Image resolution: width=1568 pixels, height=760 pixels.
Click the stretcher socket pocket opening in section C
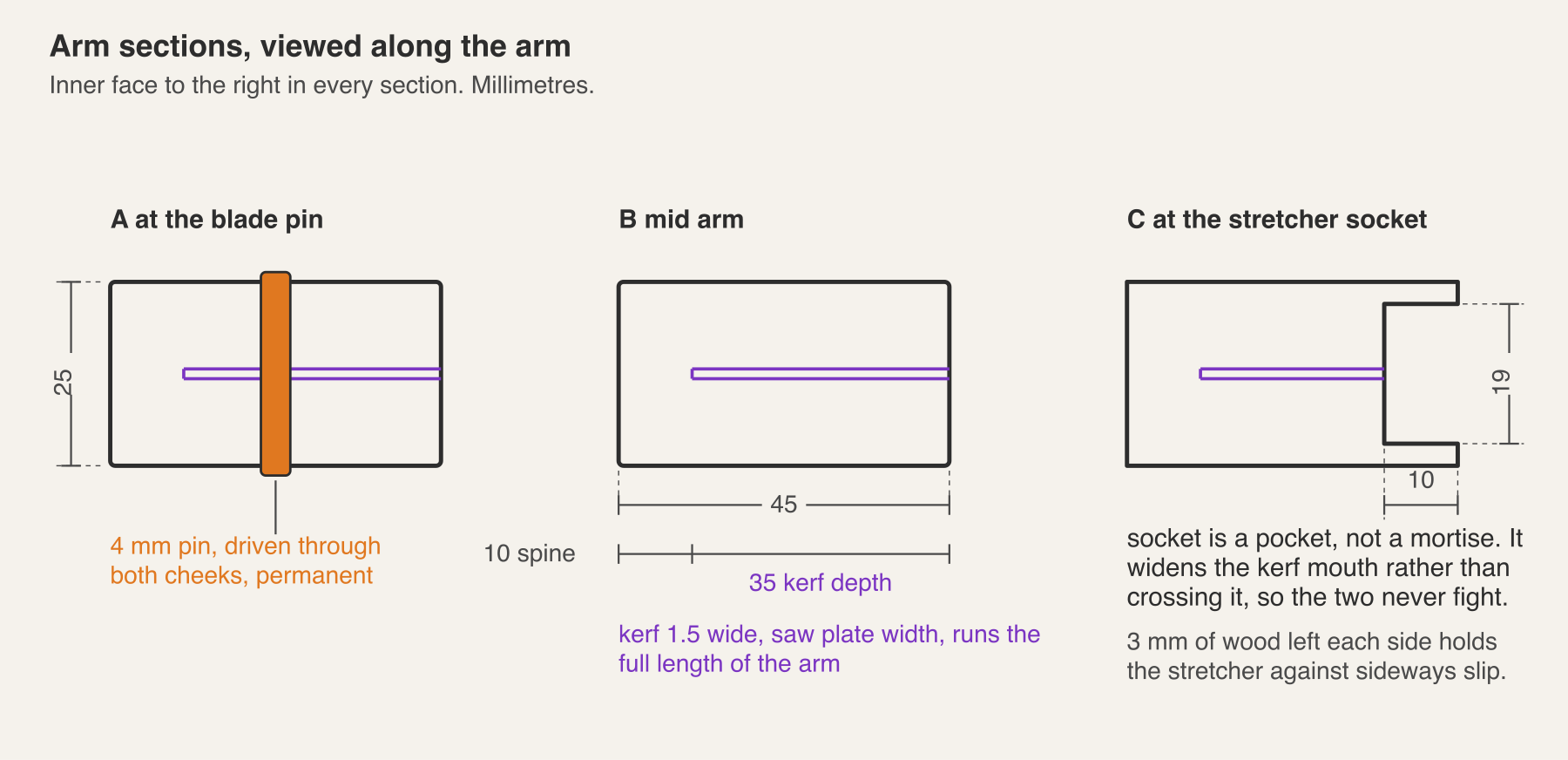1421,374
